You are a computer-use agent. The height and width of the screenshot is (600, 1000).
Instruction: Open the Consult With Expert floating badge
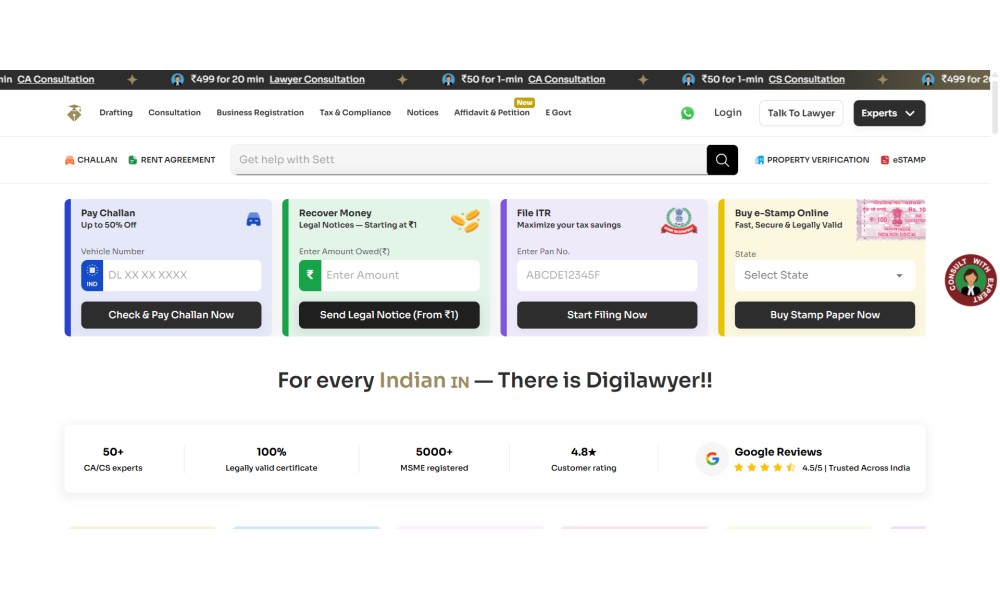[970, 280]
